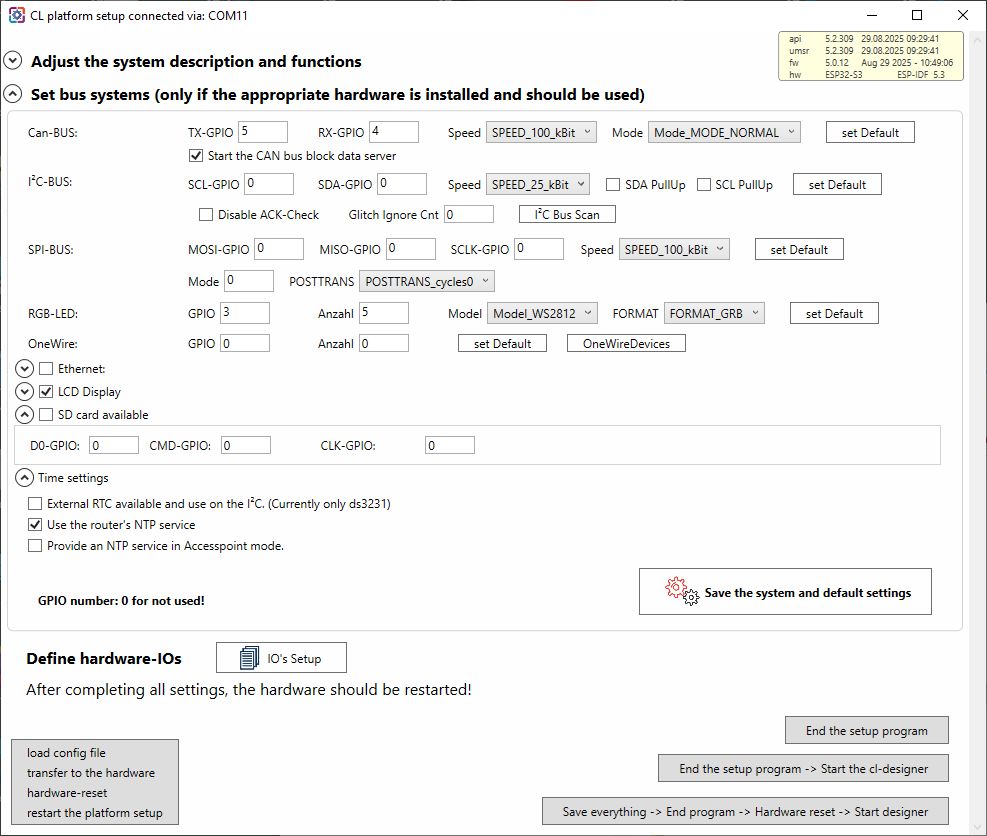Image resolution: width=987 pixels, height=836 pixels.
Task: Click the I²C Bus Scan button
Action: tap(567, 215)
